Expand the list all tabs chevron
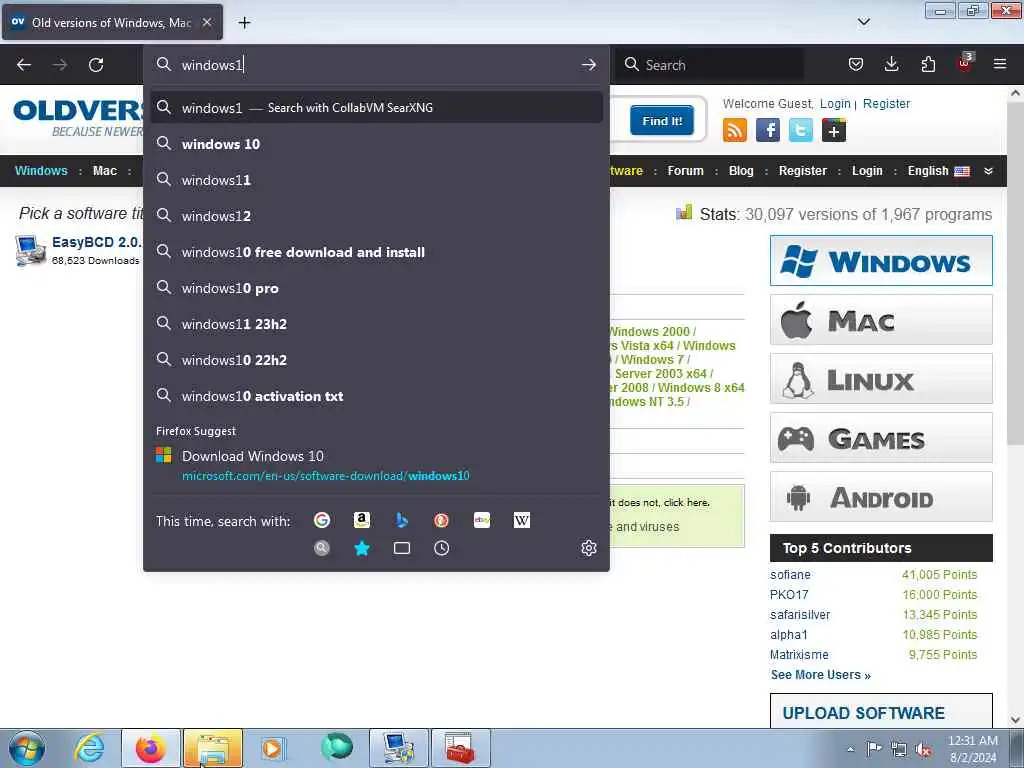1024x768 pixels. [x=863, y=22]
